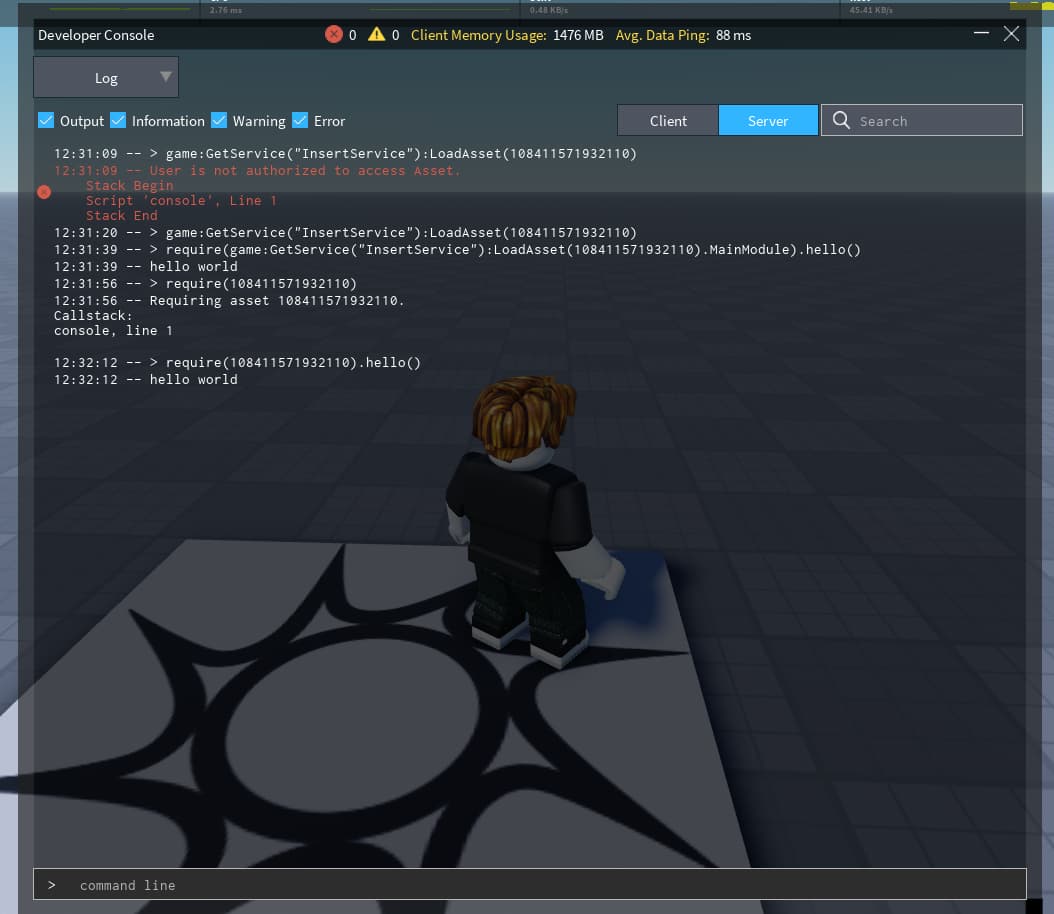Click the 'Stack End' error line
This screenshot has width=1054, height=914.
point(122,216)
